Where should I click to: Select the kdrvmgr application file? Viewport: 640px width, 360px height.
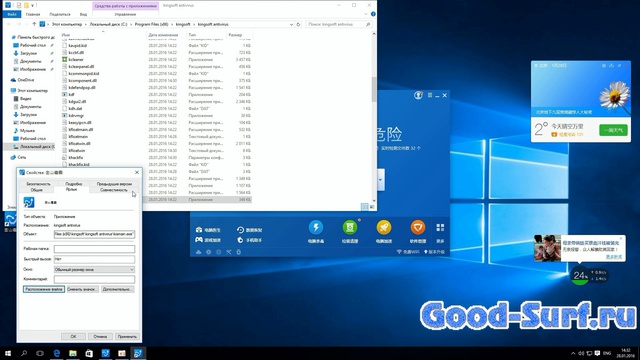pos(76,116)
